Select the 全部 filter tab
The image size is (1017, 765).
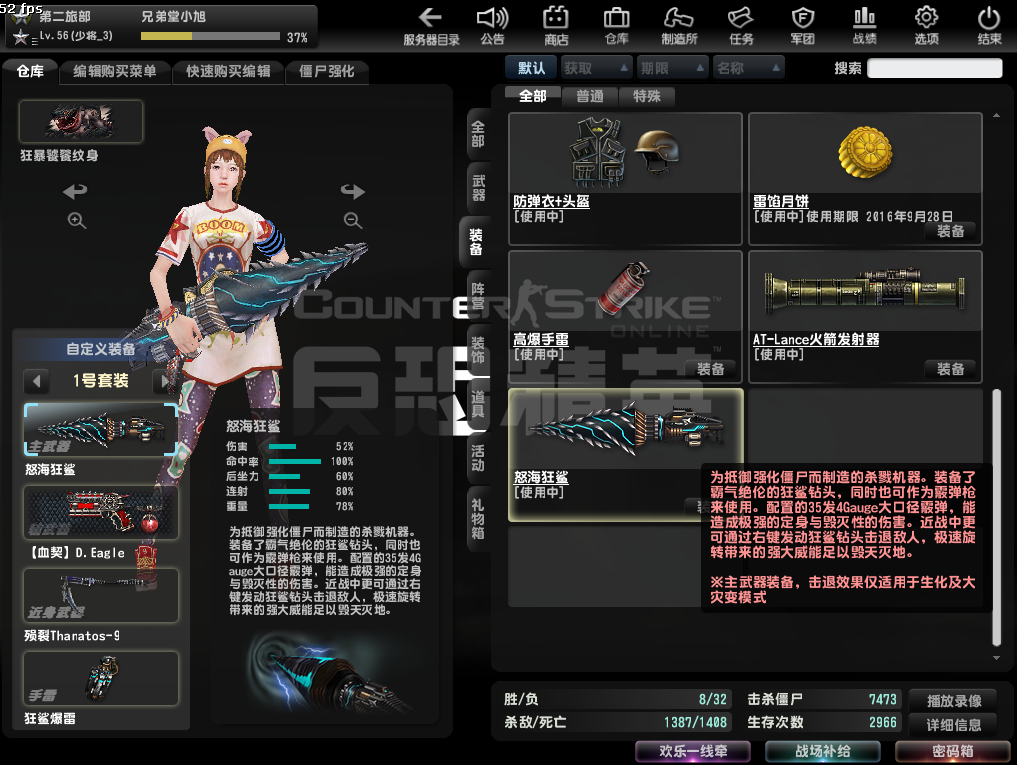[x=532, y=96]
